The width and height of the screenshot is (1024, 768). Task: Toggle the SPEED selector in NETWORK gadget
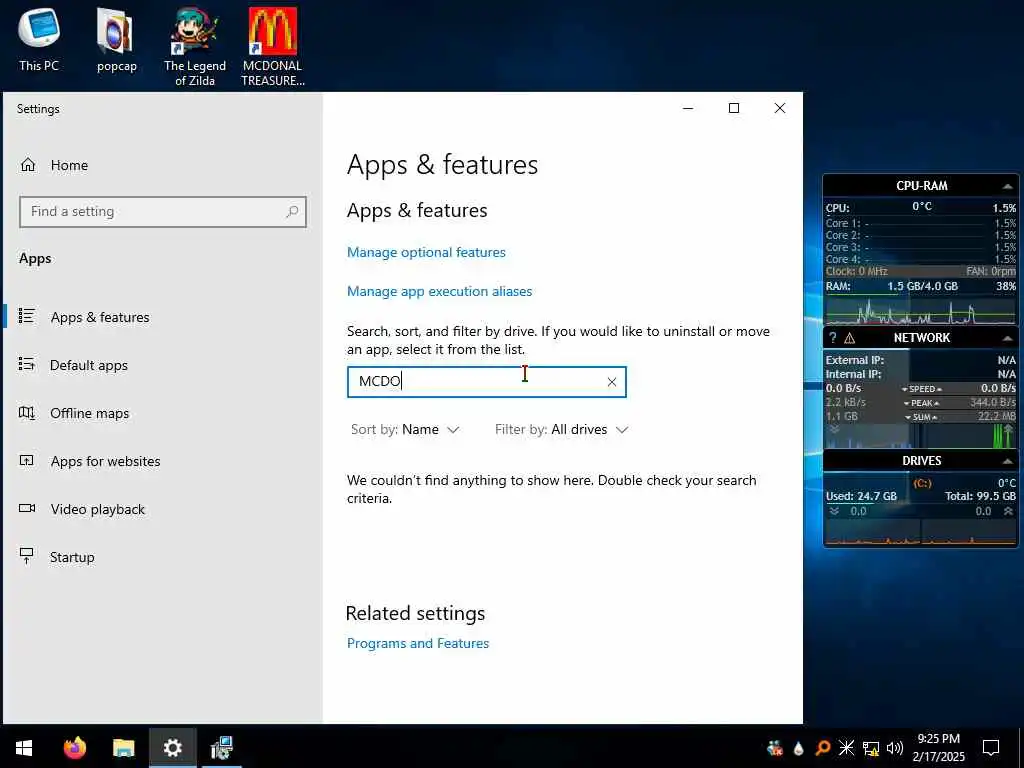pyautogui.click(x=921, y=389)
